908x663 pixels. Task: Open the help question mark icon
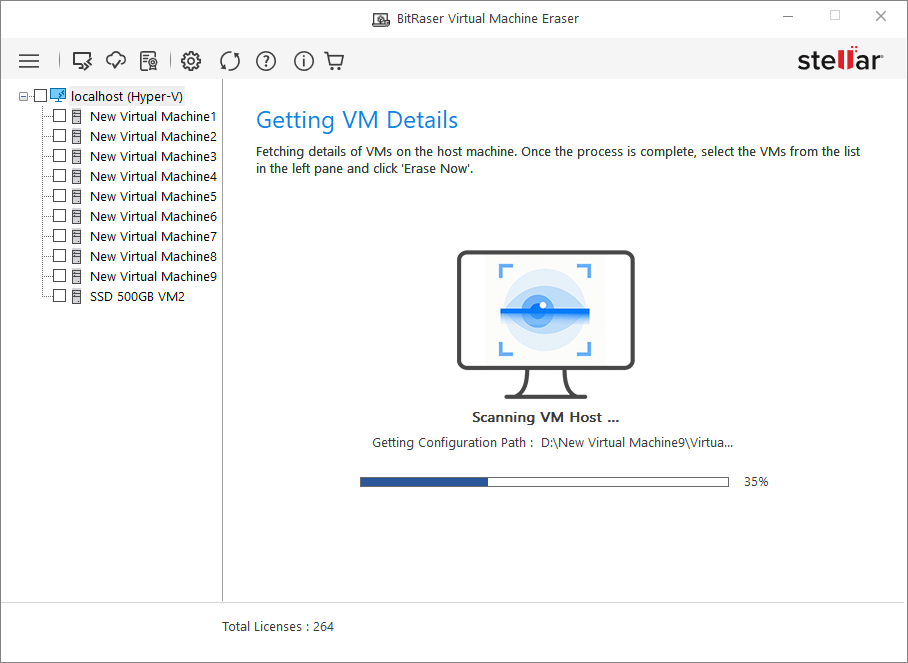(266, 61)
